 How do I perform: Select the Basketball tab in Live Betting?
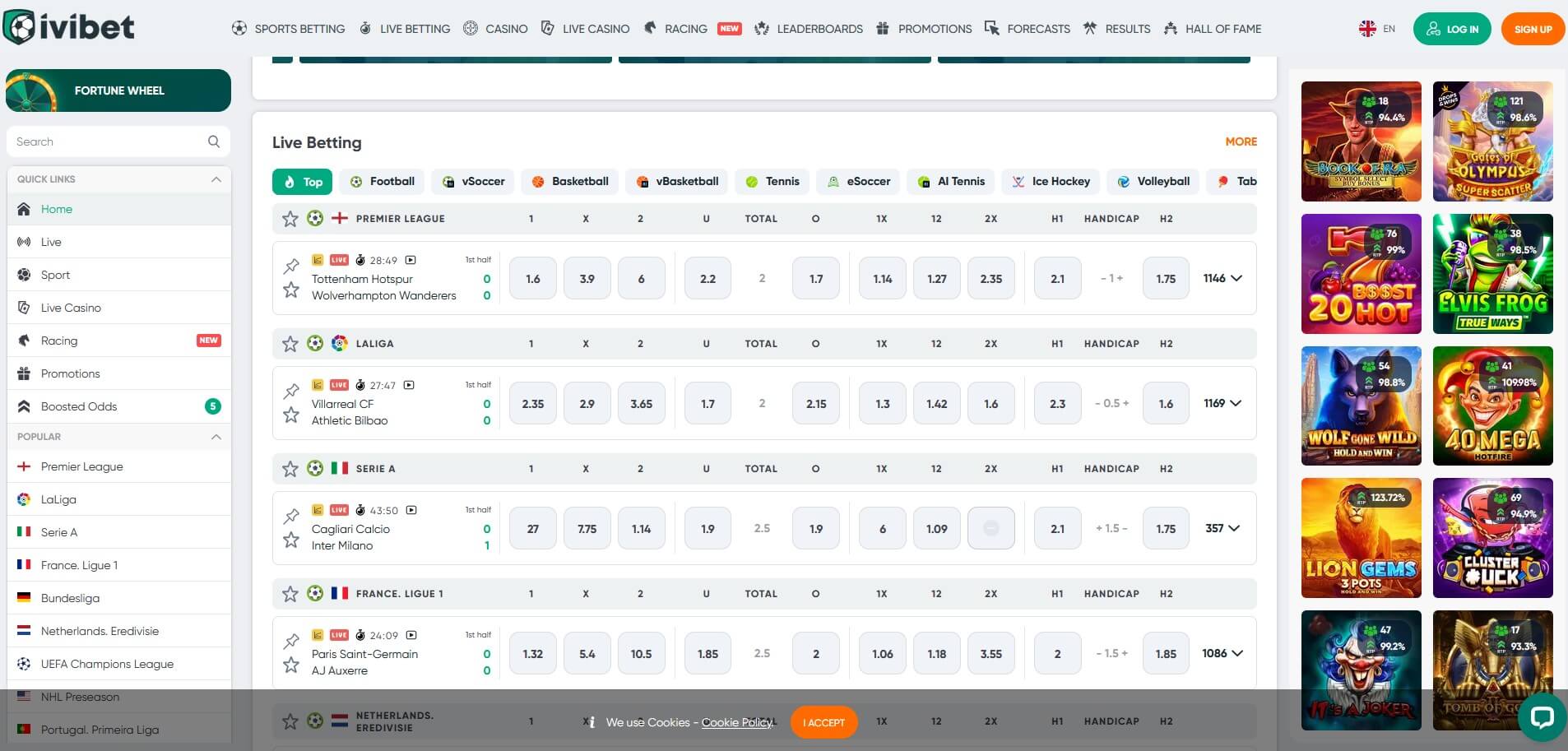(570, 182)
